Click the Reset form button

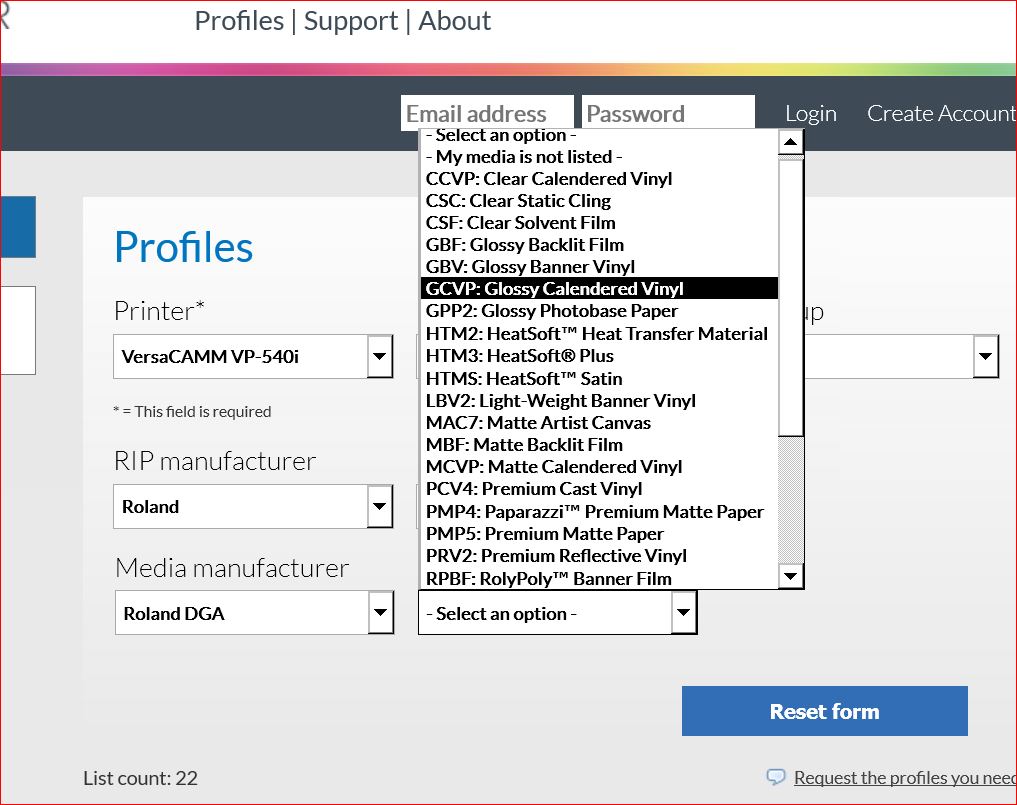(x=824, y=711)
